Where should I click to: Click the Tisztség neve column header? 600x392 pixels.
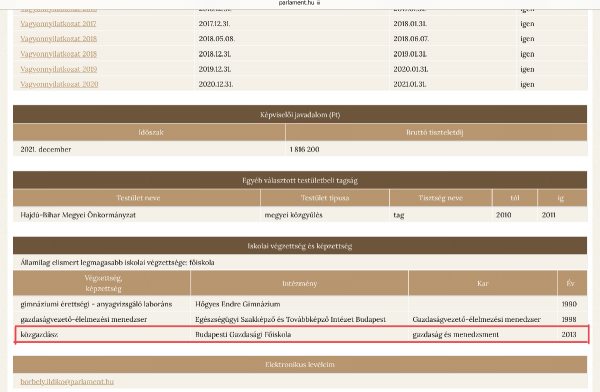pos(440,198)
